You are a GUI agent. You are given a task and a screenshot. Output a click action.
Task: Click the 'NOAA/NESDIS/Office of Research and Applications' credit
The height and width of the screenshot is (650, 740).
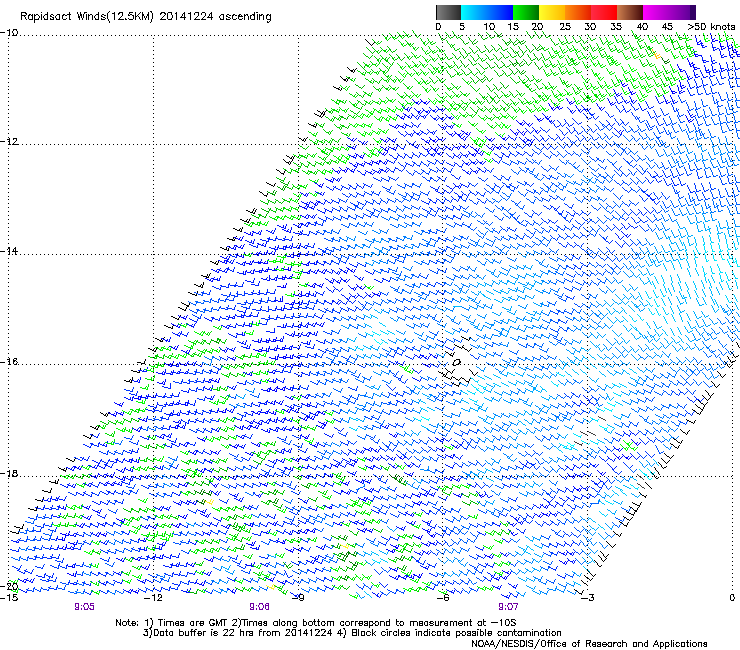tap(589, 644)
